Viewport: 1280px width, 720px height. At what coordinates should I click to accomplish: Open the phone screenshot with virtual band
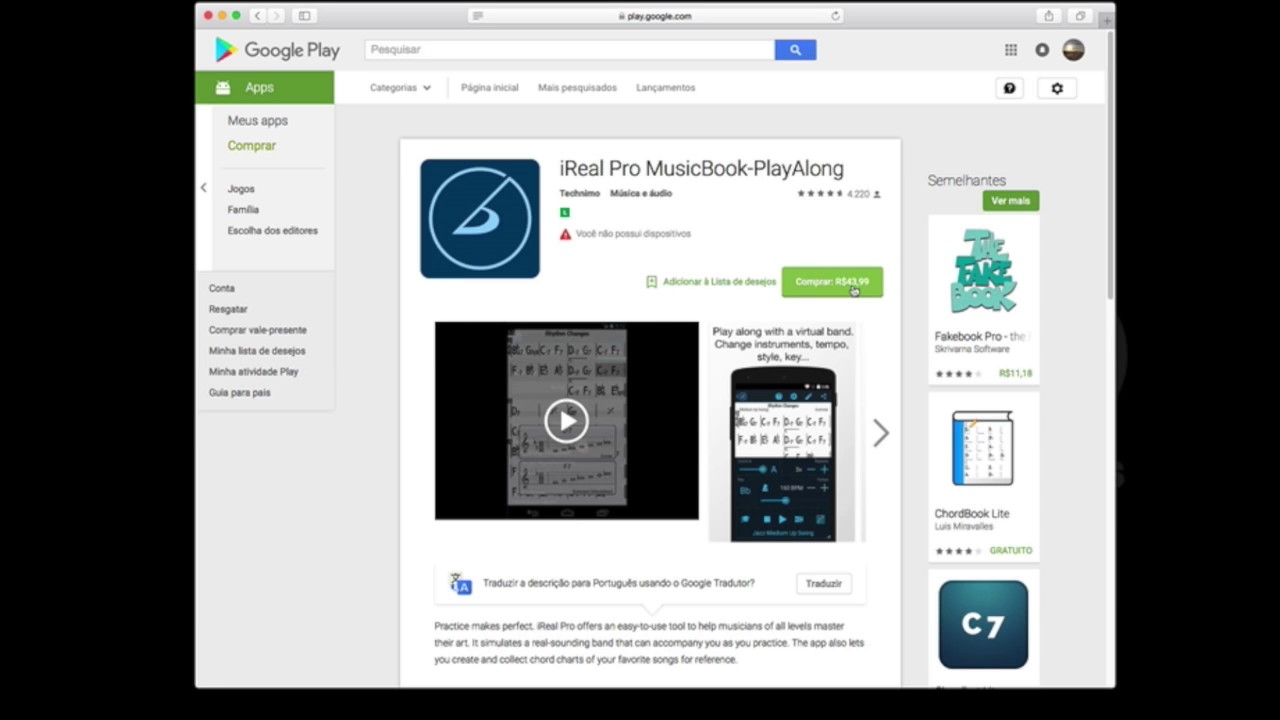coord(783,433)
